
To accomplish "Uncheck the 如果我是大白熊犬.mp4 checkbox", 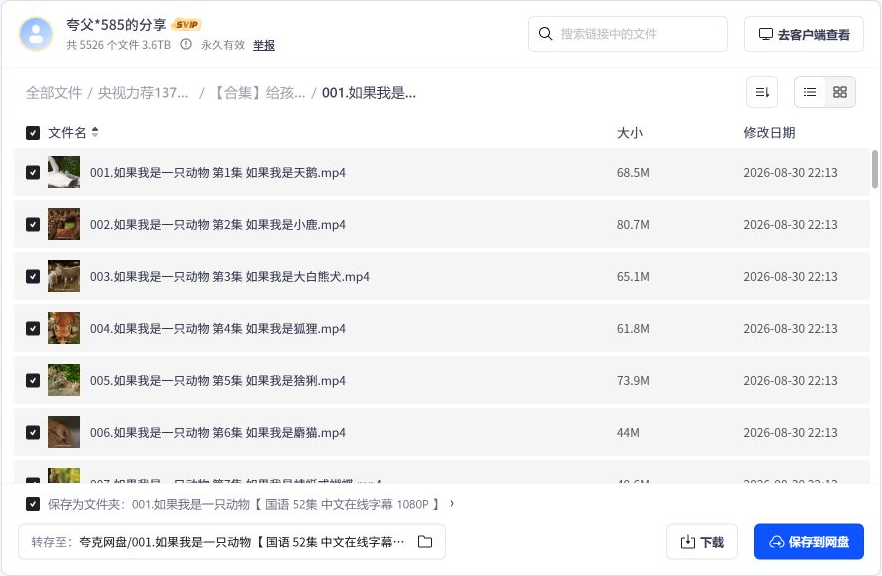I will [33, 276].
